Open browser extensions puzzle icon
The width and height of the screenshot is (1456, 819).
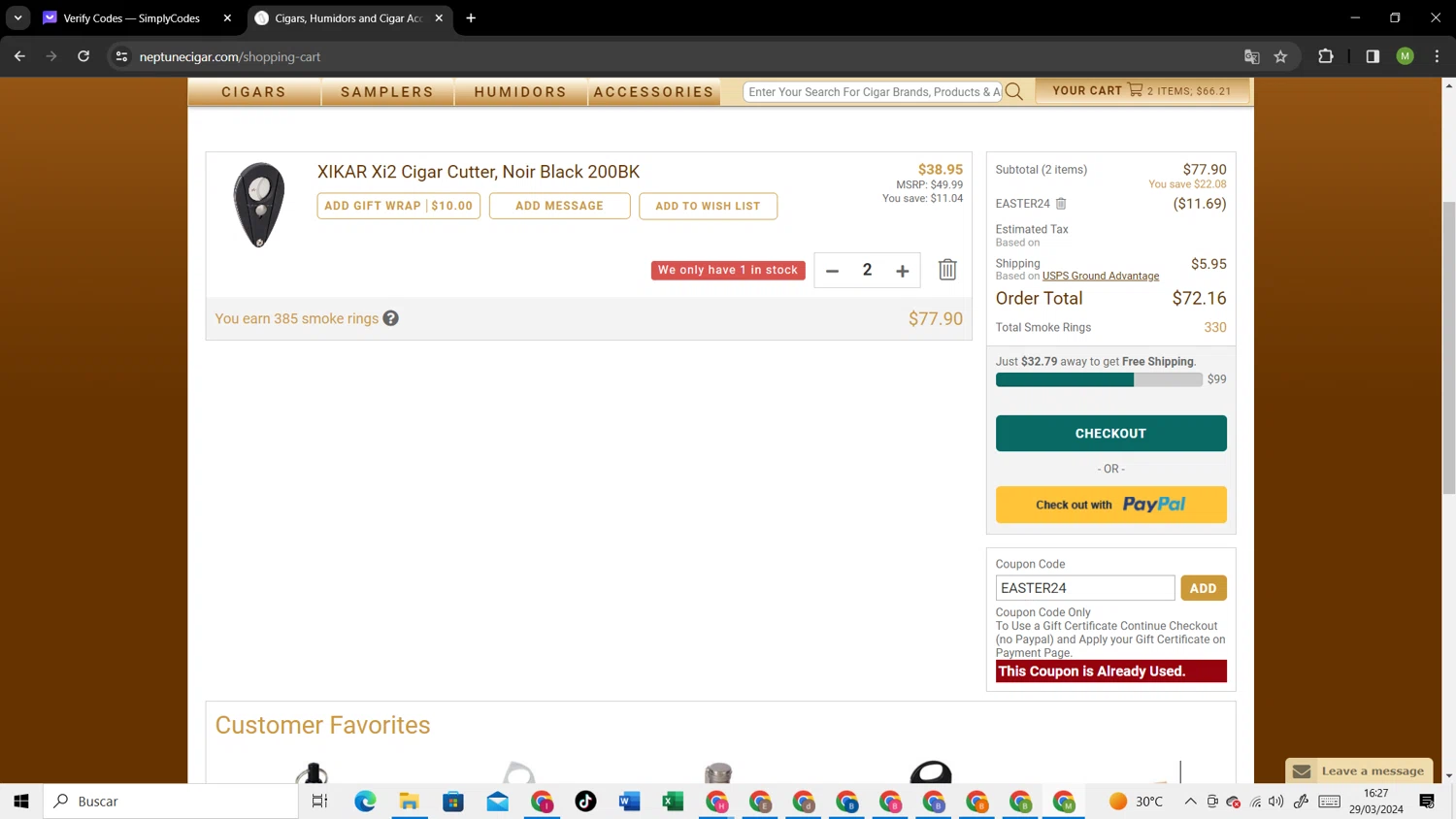point(1326,56)
